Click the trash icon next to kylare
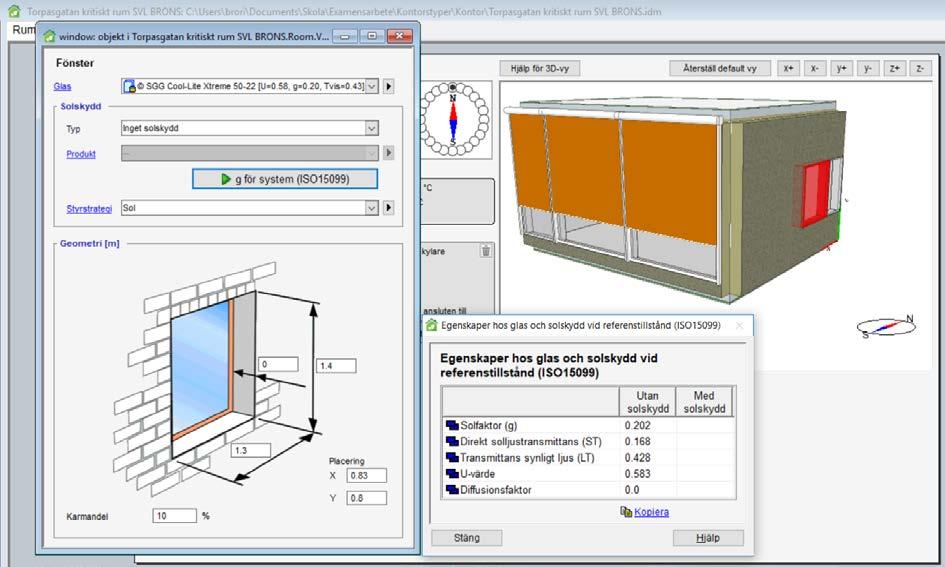Image resolution: width=945 pixels, height=567 pixels. tap(486, 251)
